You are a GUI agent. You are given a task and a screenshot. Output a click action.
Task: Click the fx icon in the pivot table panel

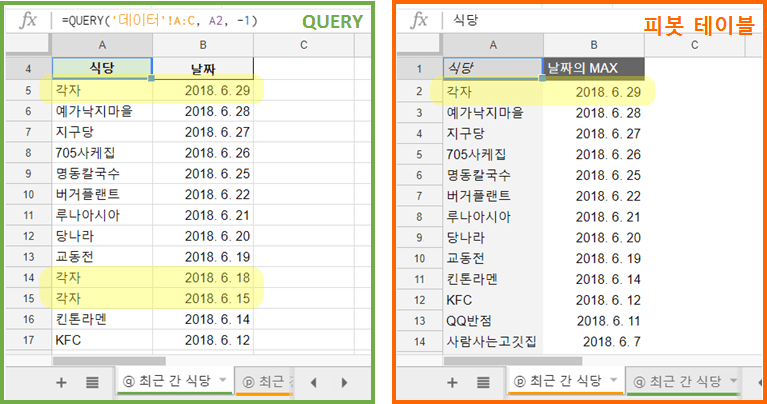point(421,20)
